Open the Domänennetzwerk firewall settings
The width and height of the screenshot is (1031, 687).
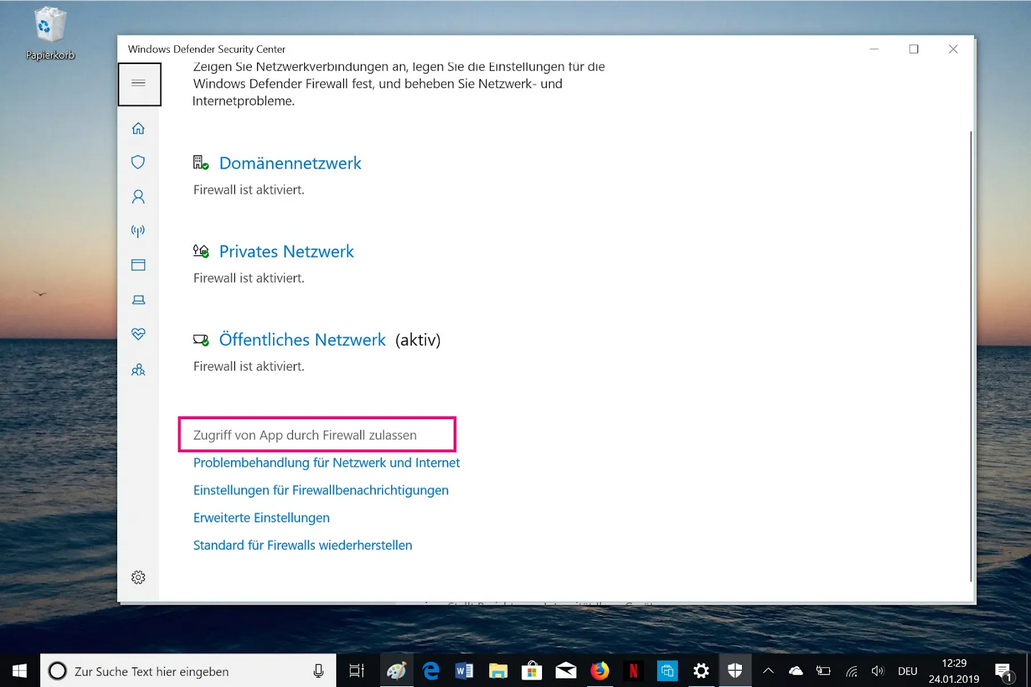[x=289, y=163]
